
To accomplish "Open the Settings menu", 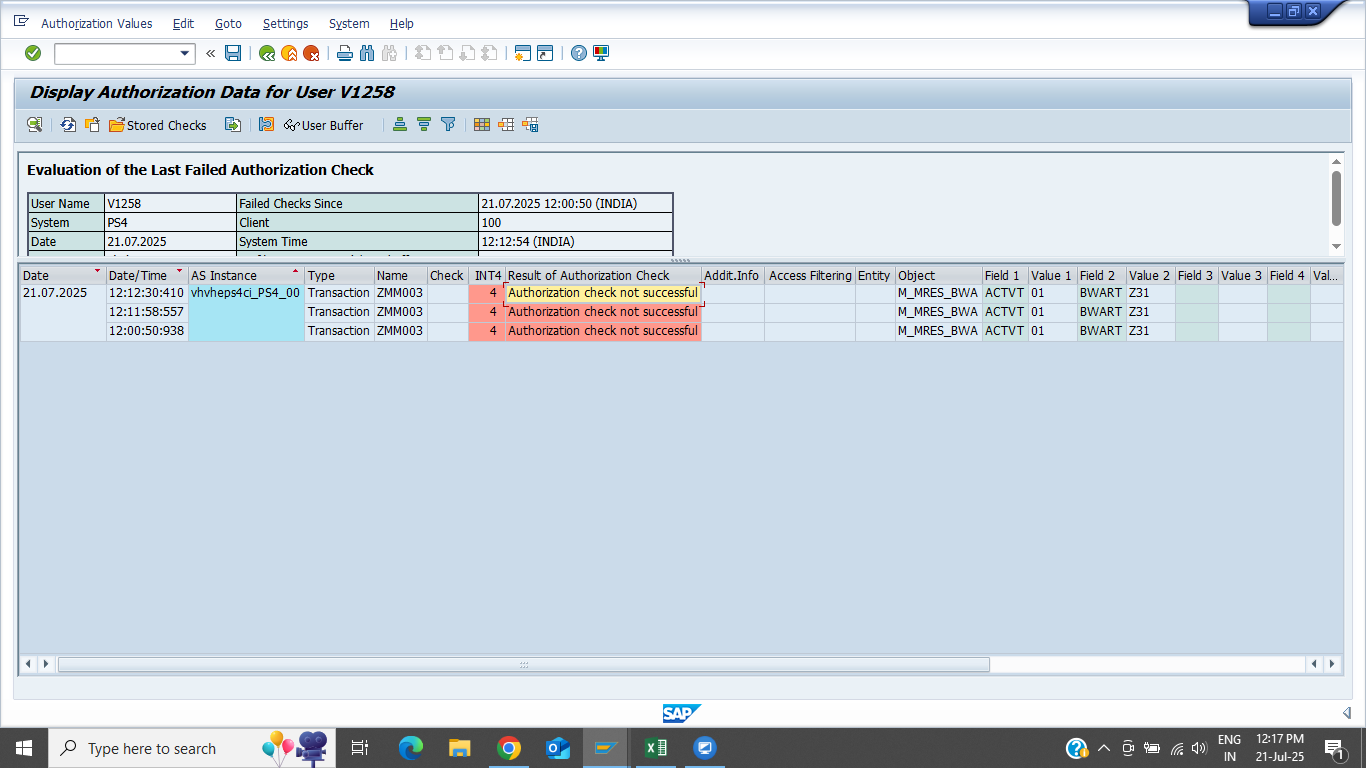I will tap(285, 23).
